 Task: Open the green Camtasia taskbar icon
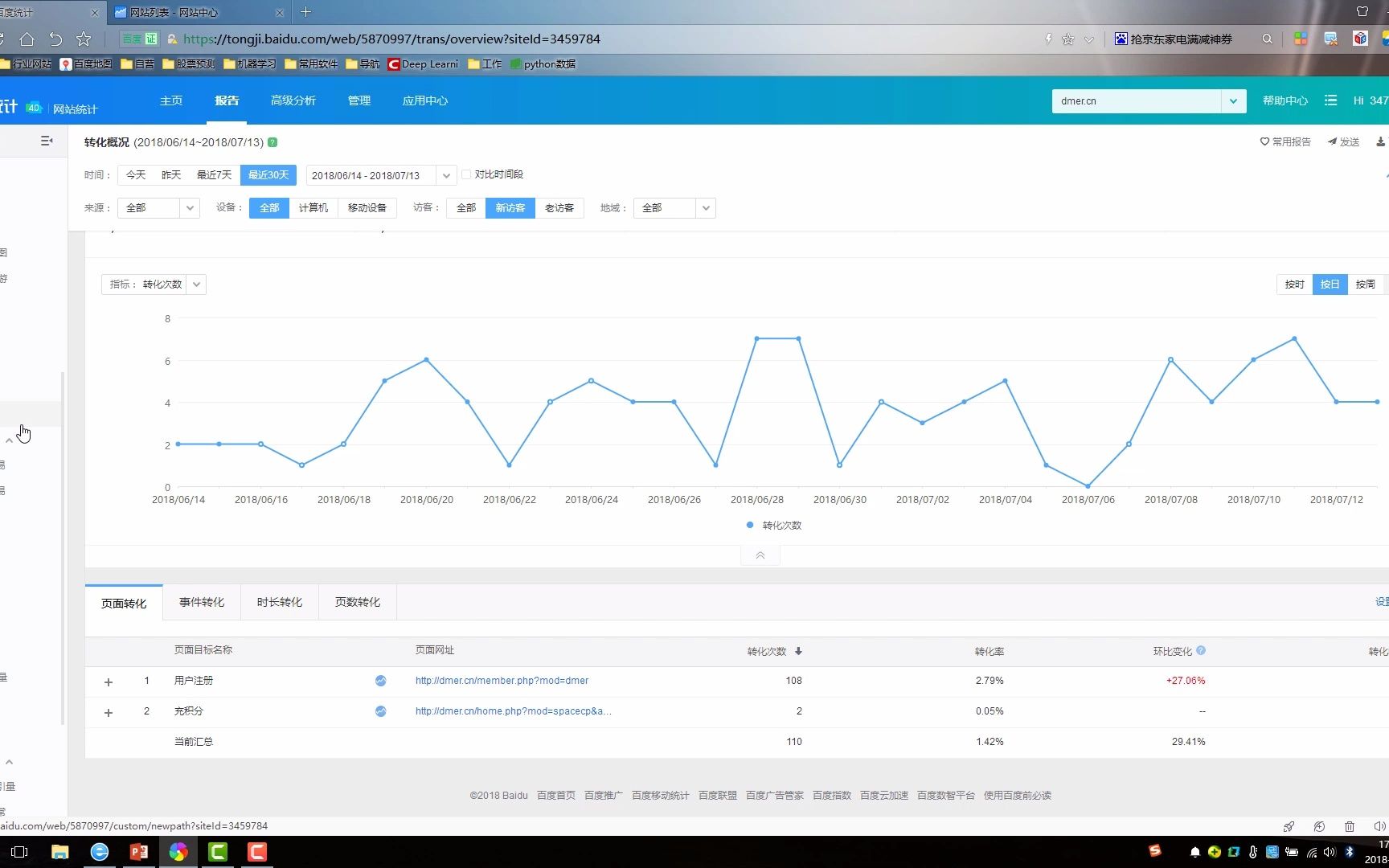[x=218, y=852]
